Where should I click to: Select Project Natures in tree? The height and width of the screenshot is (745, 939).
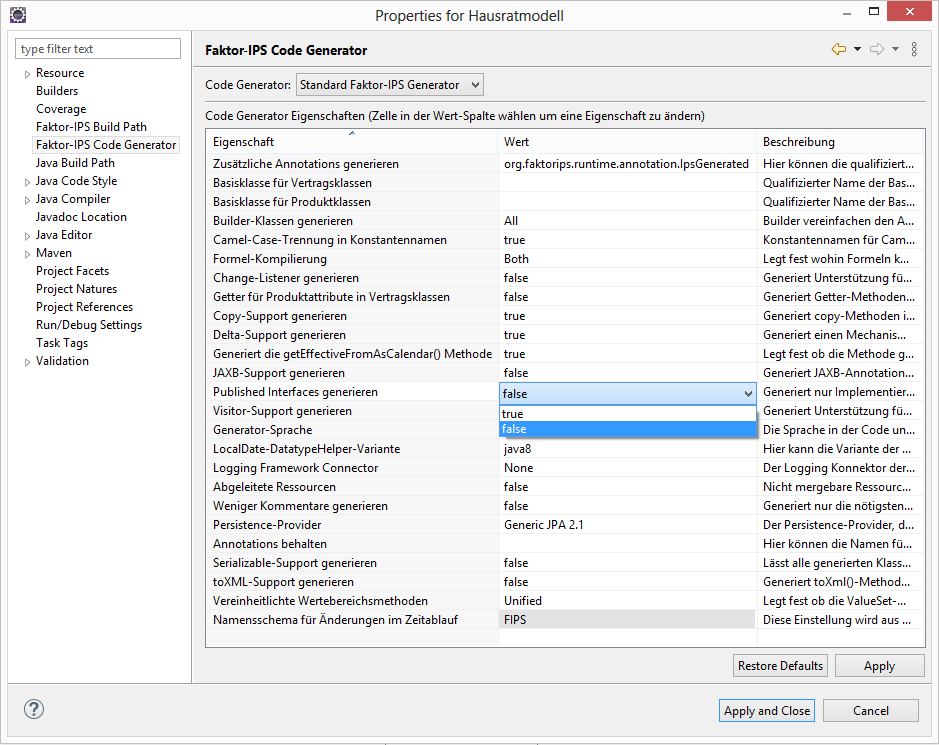click(76, 289)
